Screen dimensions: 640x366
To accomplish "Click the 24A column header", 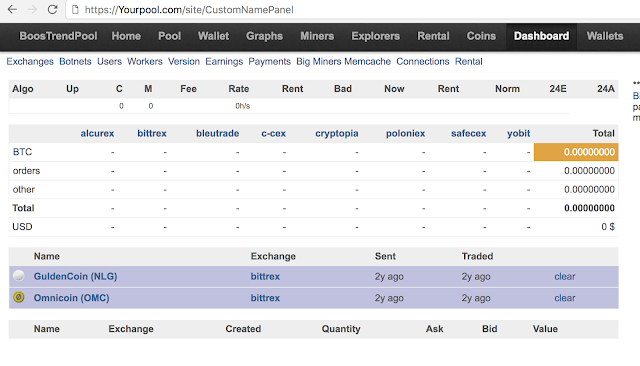I will tap(606, 89).
